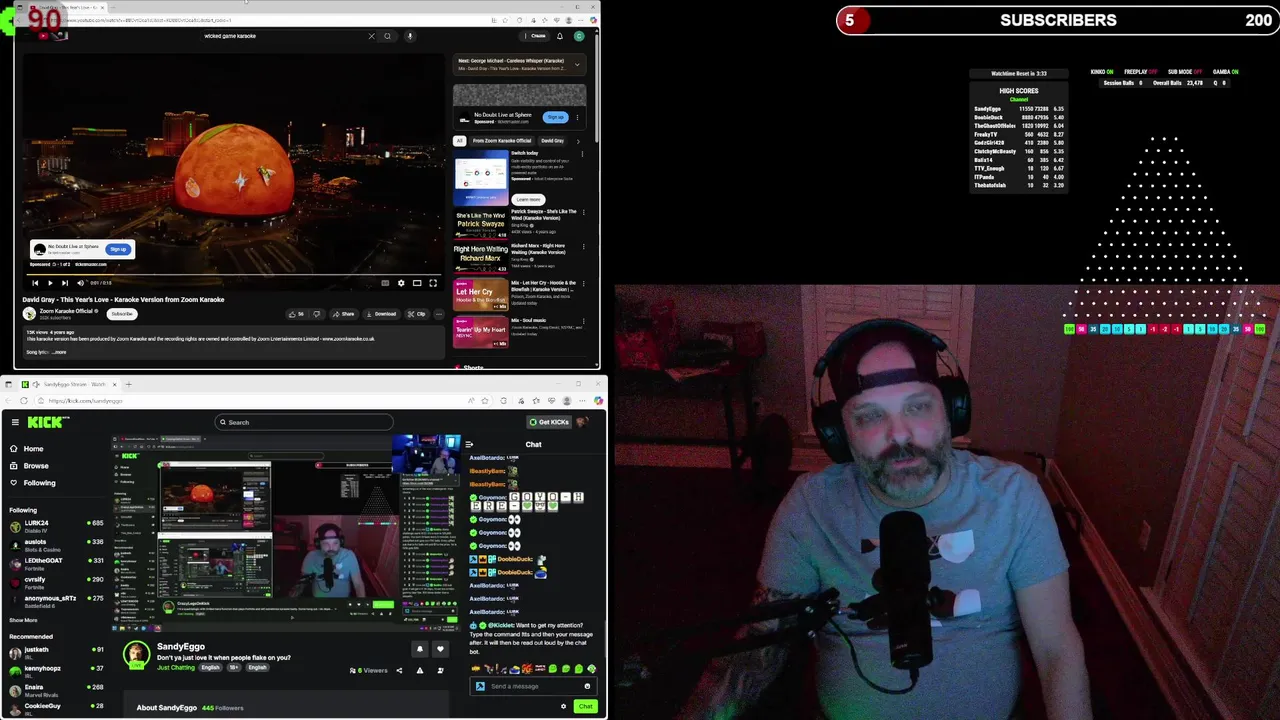Clear the YouTube search text with the X

coord(371,36)
